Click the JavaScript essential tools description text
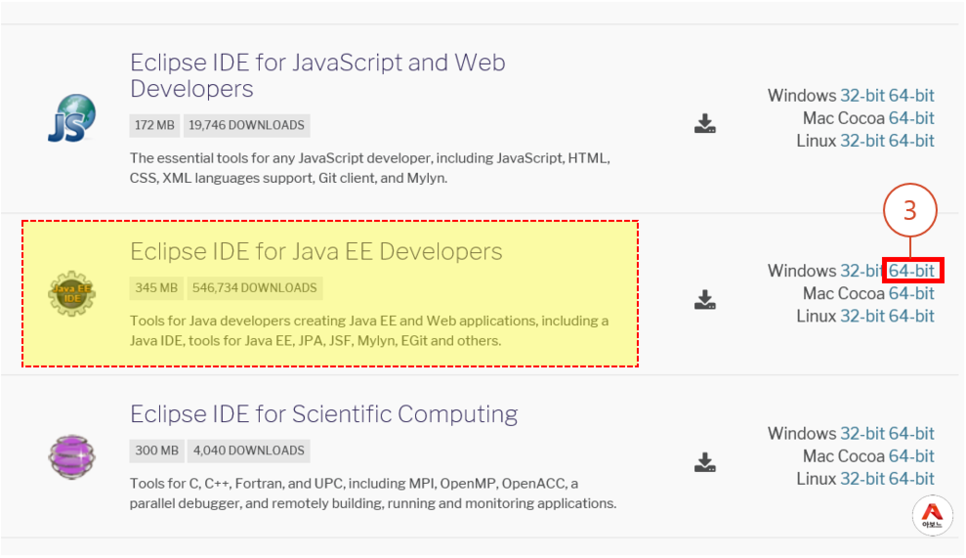Screen dimensions: 966x558 (x=370, y=168)
